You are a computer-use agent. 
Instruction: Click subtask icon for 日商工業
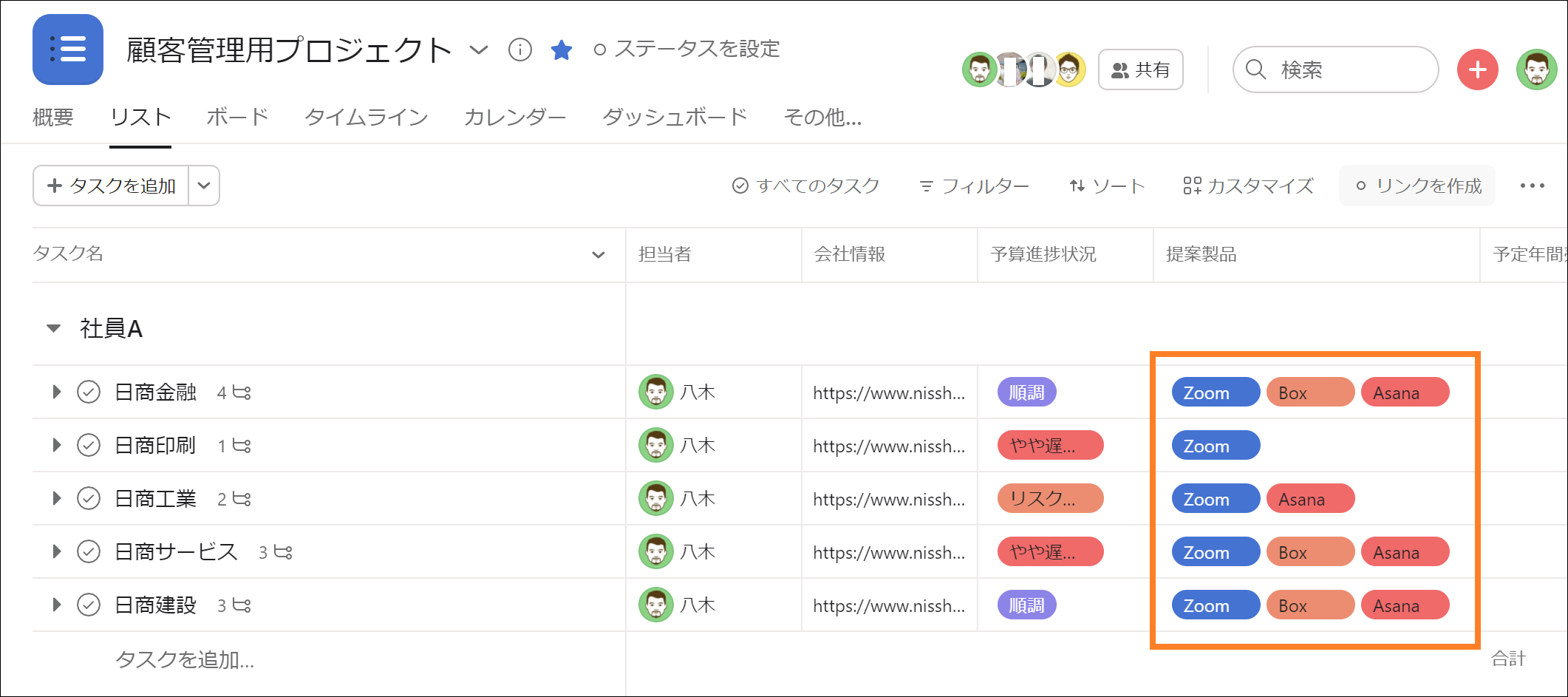point(242,499)
